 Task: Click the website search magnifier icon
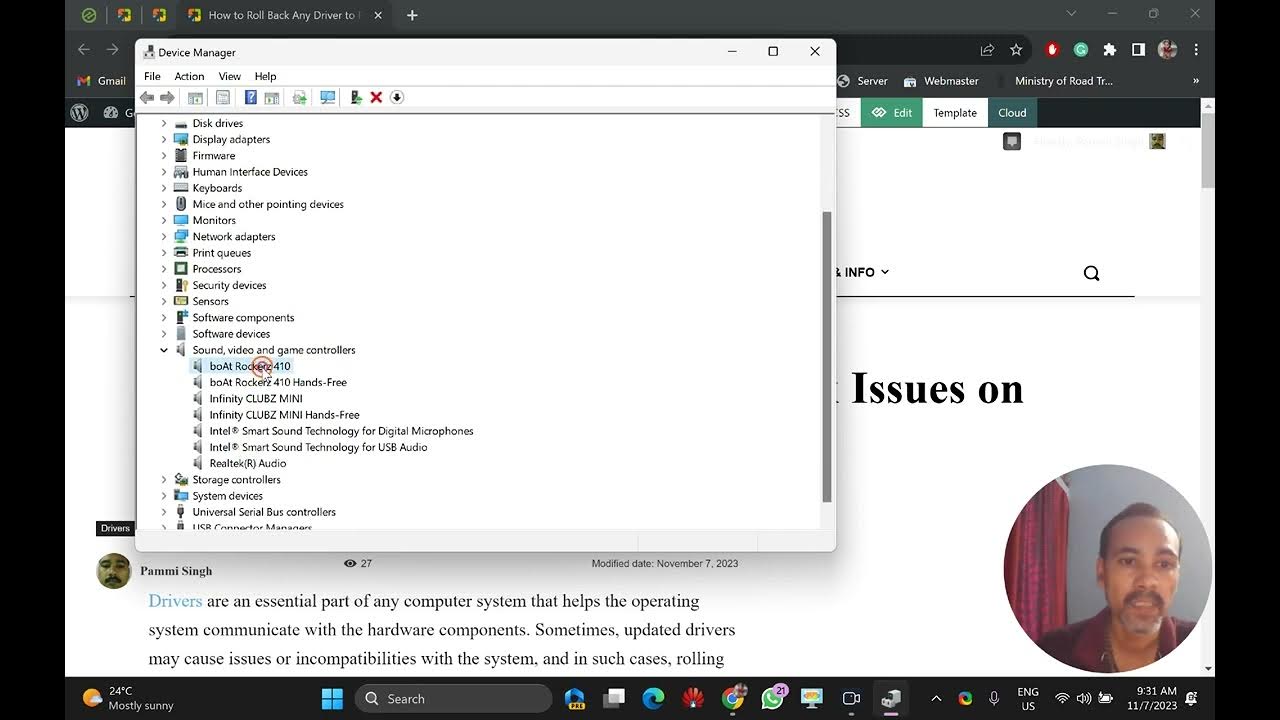pos(1091,273)
